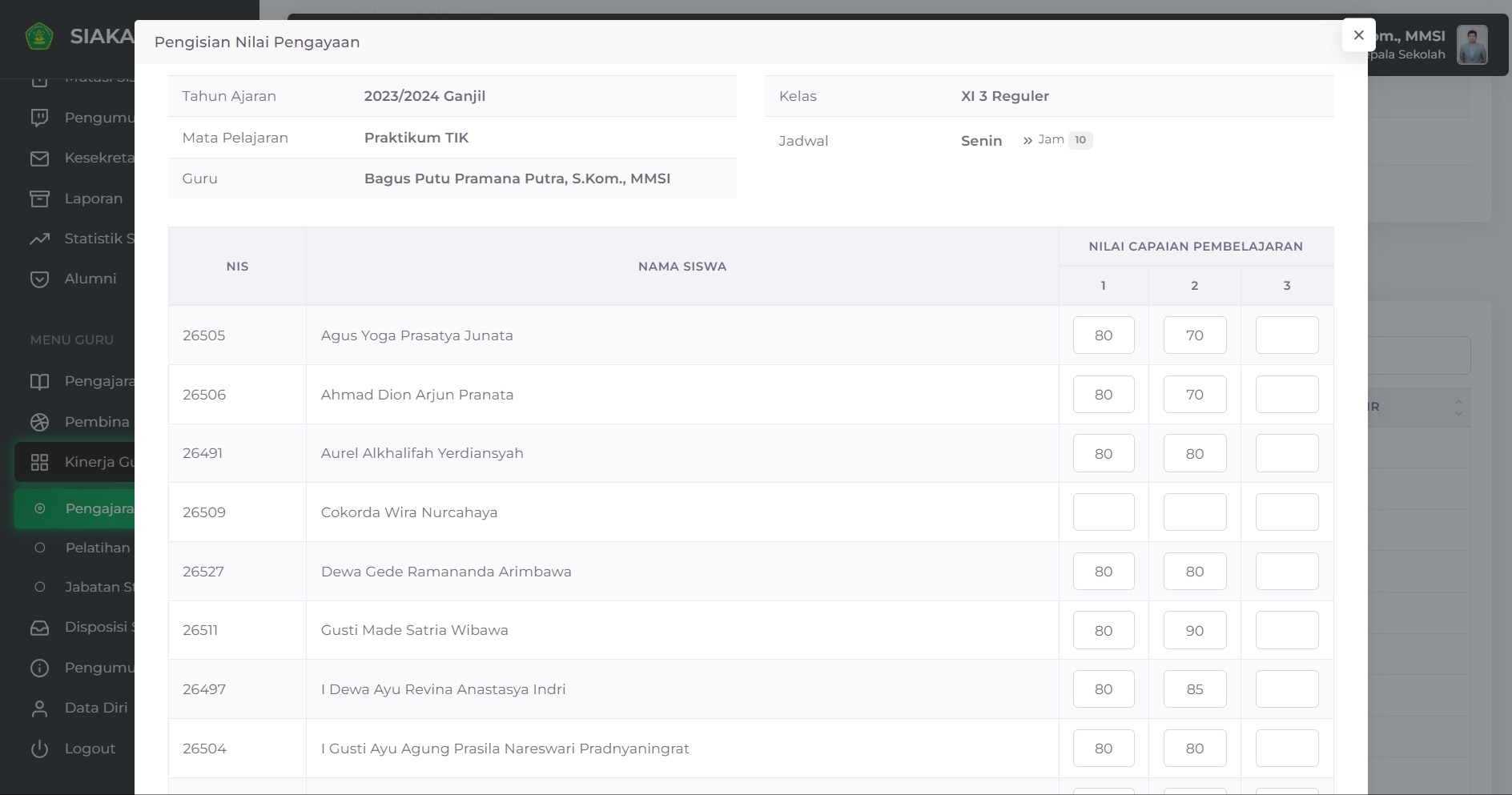1512x795 pixels.
Task: Click value 3 field for Aurel Alkhalifah Yerdiansyah
Action: point(1287,453)
